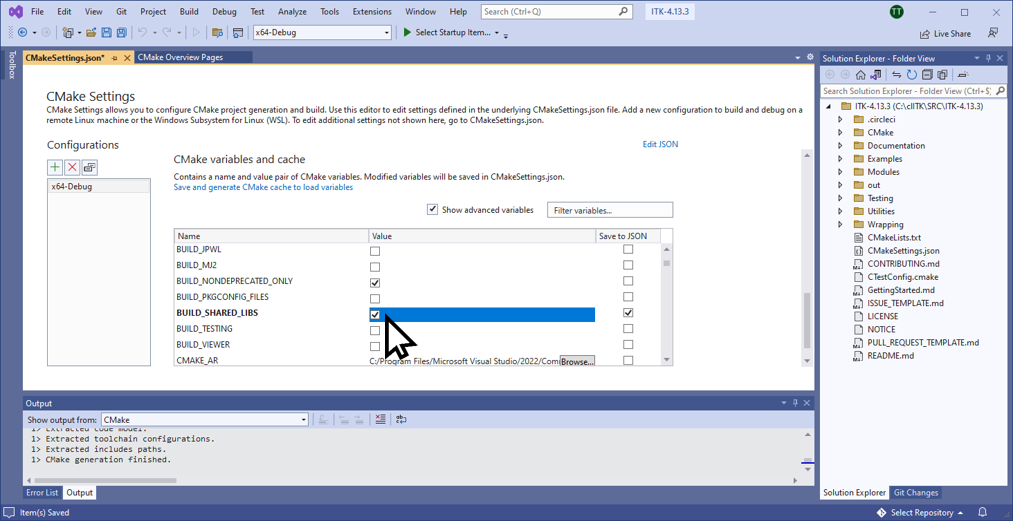
Task: Collapse the ITK-4.13.3 root node
Action: coord(828,106)
